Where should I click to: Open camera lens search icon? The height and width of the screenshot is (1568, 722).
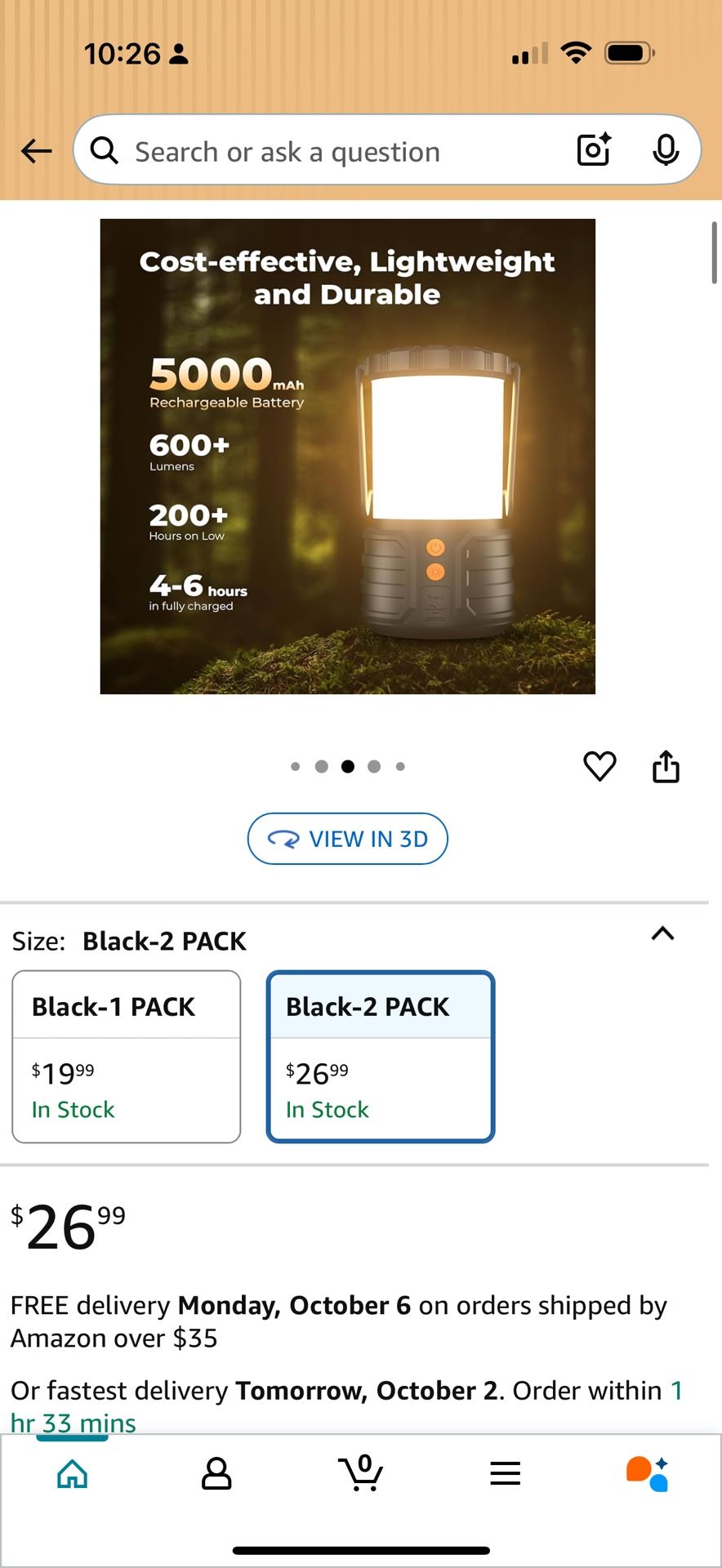[x=594, y=149]
